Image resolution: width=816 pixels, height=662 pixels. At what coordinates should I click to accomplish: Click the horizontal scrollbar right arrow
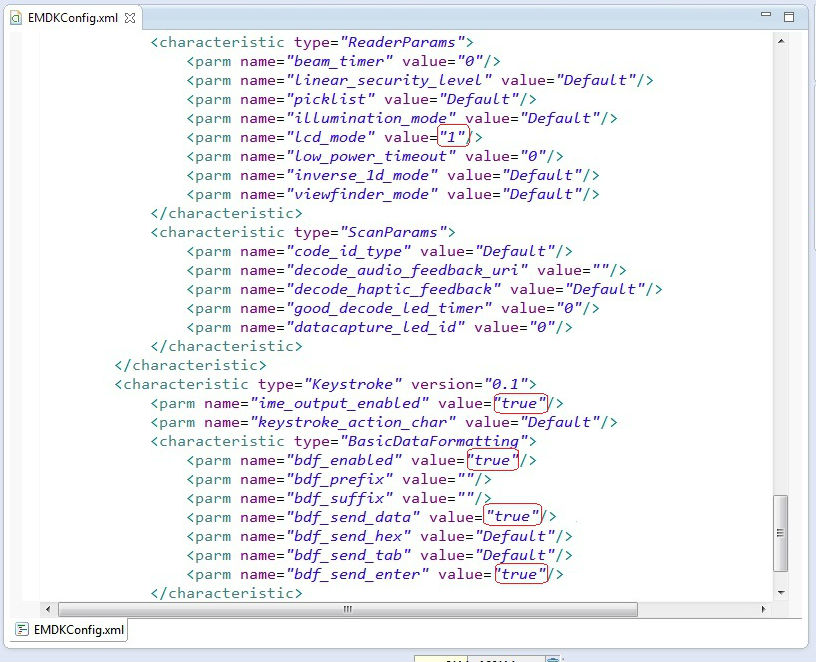[765, 608]
